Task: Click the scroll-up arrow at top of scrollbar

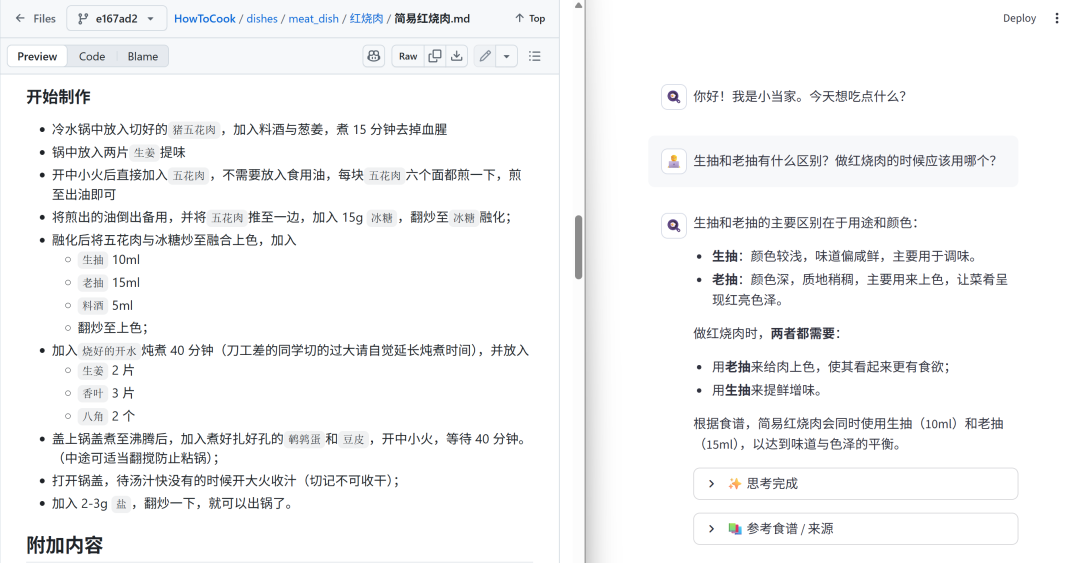Action: [x=579, y=5]
